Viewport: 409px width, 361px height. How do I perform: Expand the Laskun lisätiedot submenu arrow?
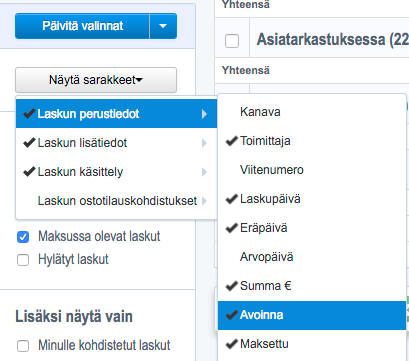point(204,143)
